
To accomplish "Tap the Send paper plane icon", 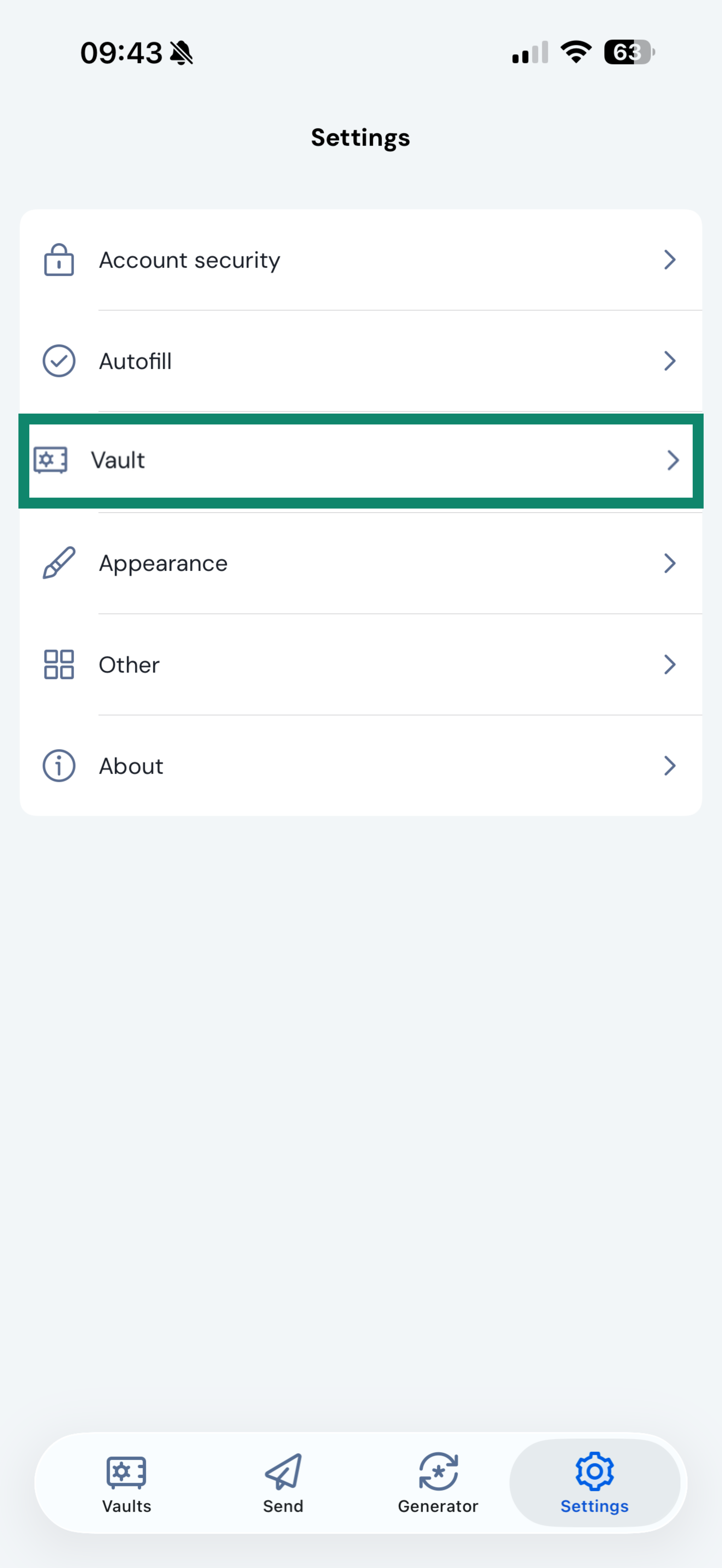I will tap(283, 1472).
